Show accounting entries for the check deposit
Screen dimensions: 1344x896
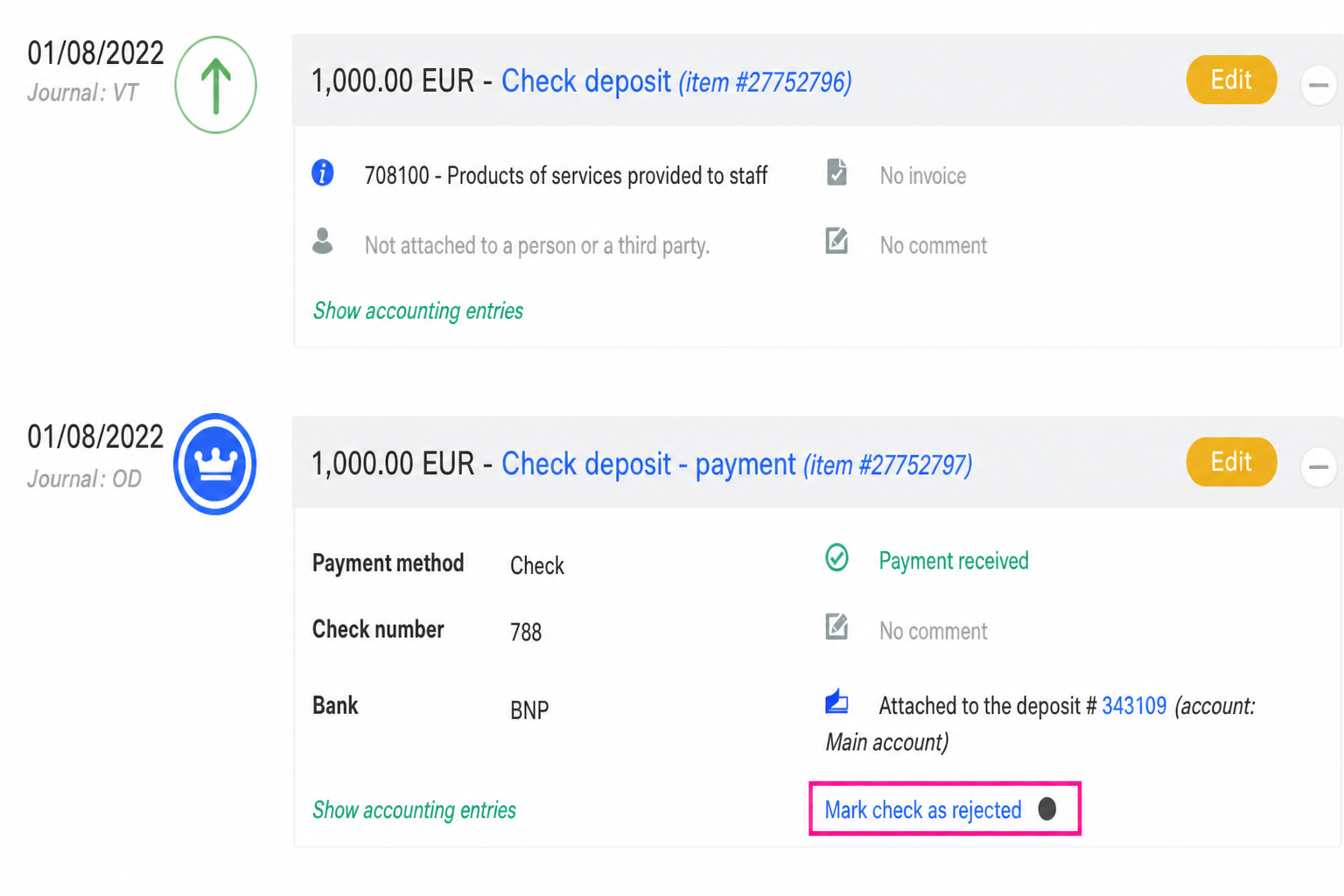(418, 311)
